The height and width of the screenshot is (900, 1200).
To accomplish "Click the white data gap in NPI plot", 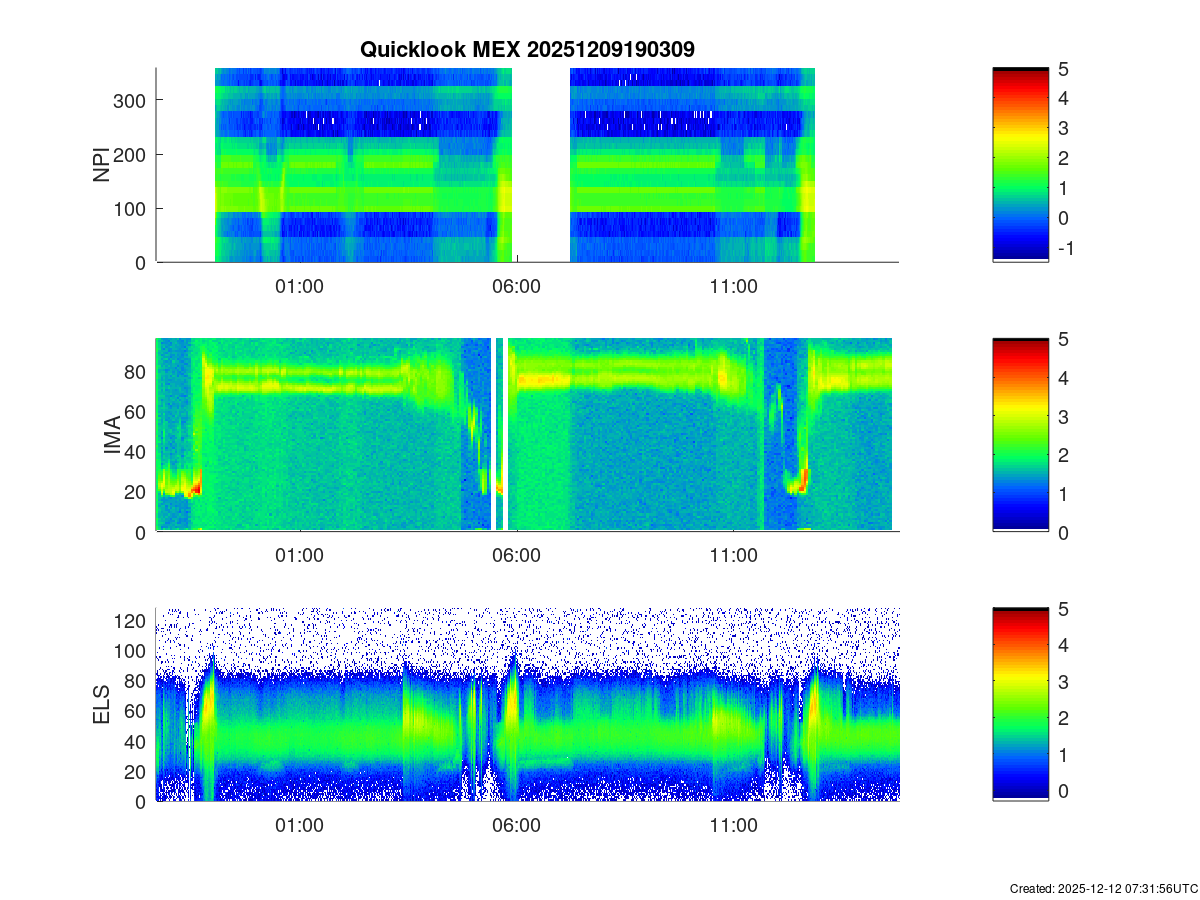I will tap(541, 165).
